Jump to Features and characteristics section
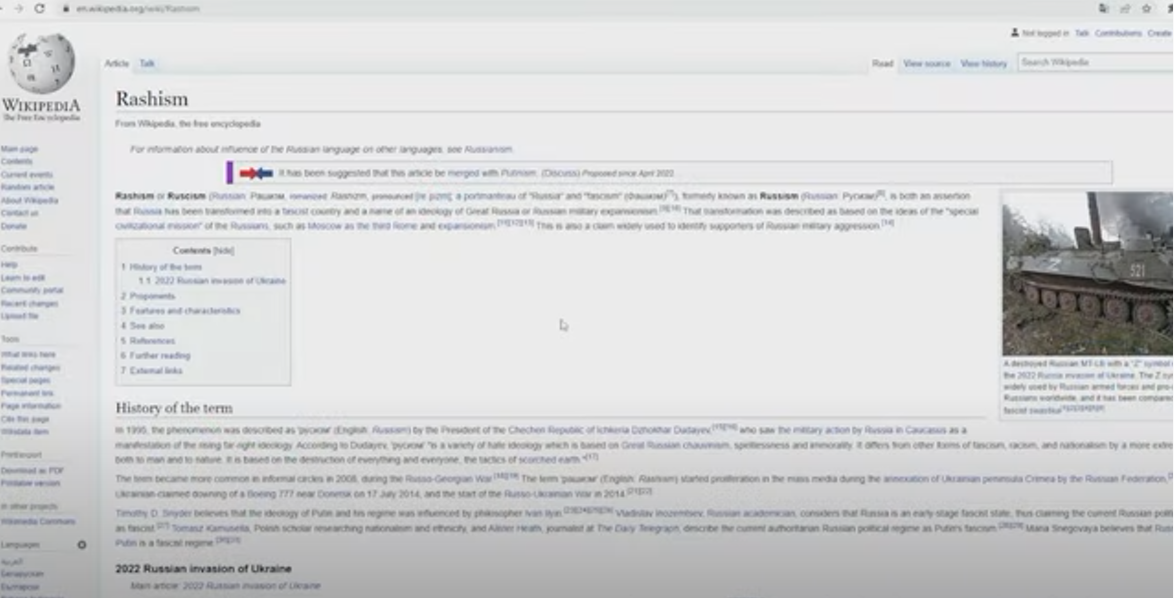This screenshot has width=1174, height=598. 184,311
